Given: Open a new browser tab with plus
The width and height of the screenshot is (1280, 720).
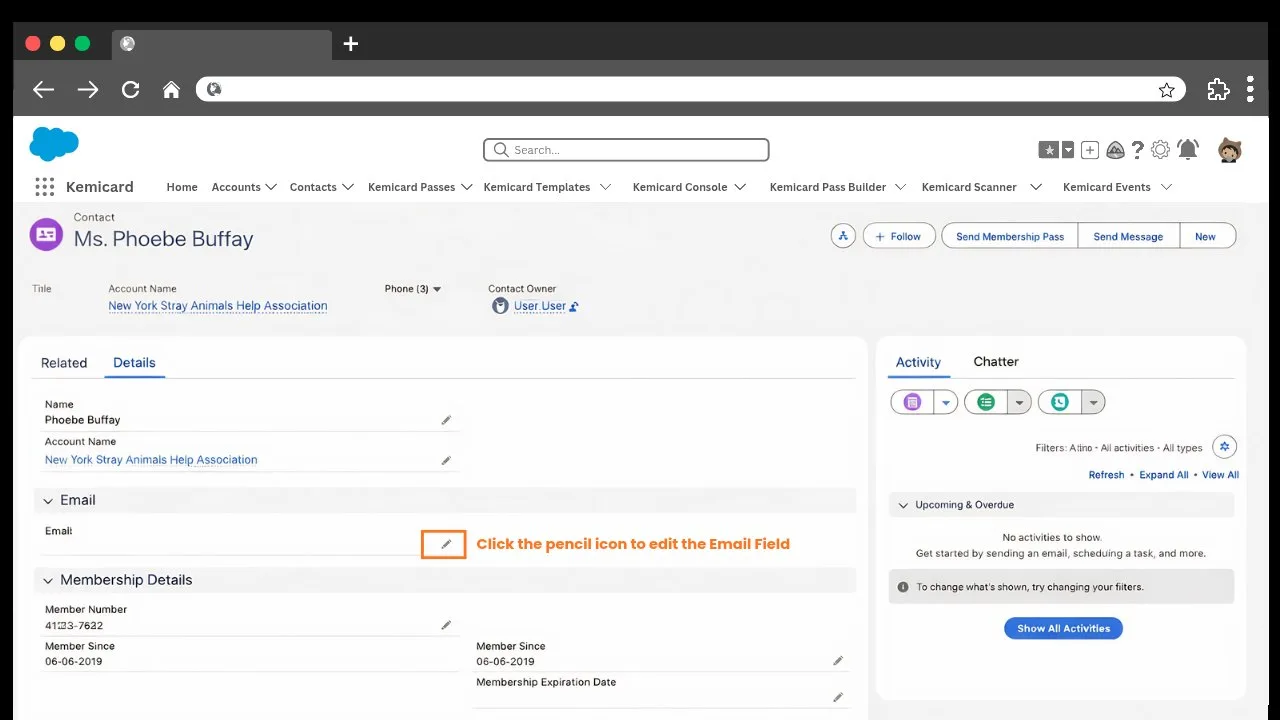Looking at the screenshot, I should coord(350,44).
